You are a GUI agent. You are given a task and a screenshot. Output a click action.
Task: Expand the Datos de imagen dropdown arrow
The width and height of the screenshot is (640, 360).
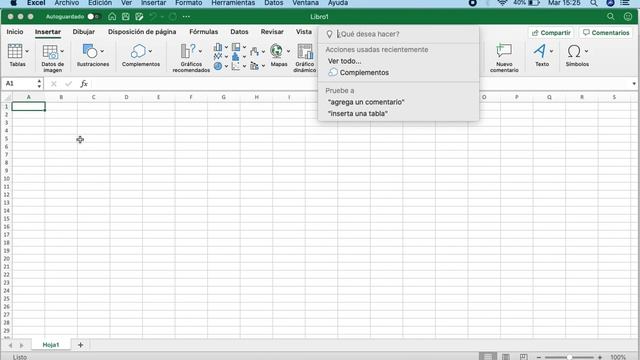coord(62,51)
